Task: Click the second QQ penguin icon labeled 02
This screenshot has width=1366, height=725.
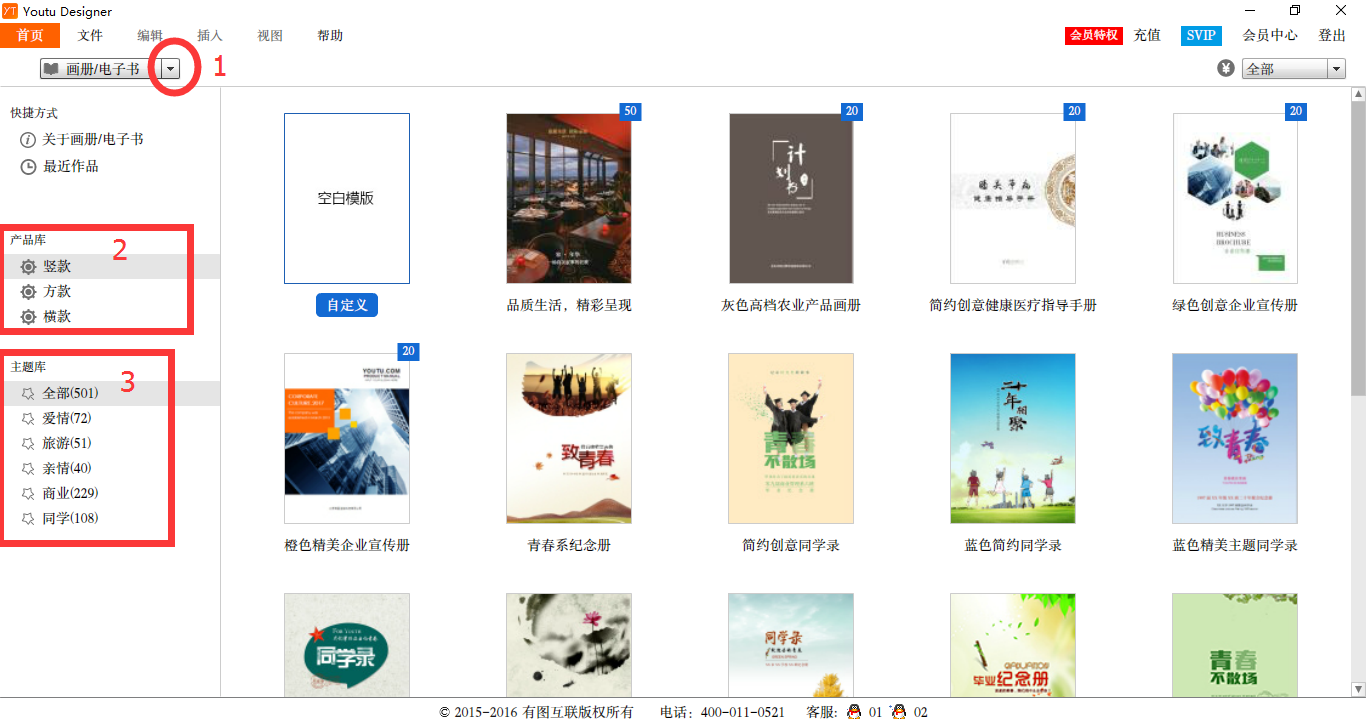Action: click(x=899, y=712)
